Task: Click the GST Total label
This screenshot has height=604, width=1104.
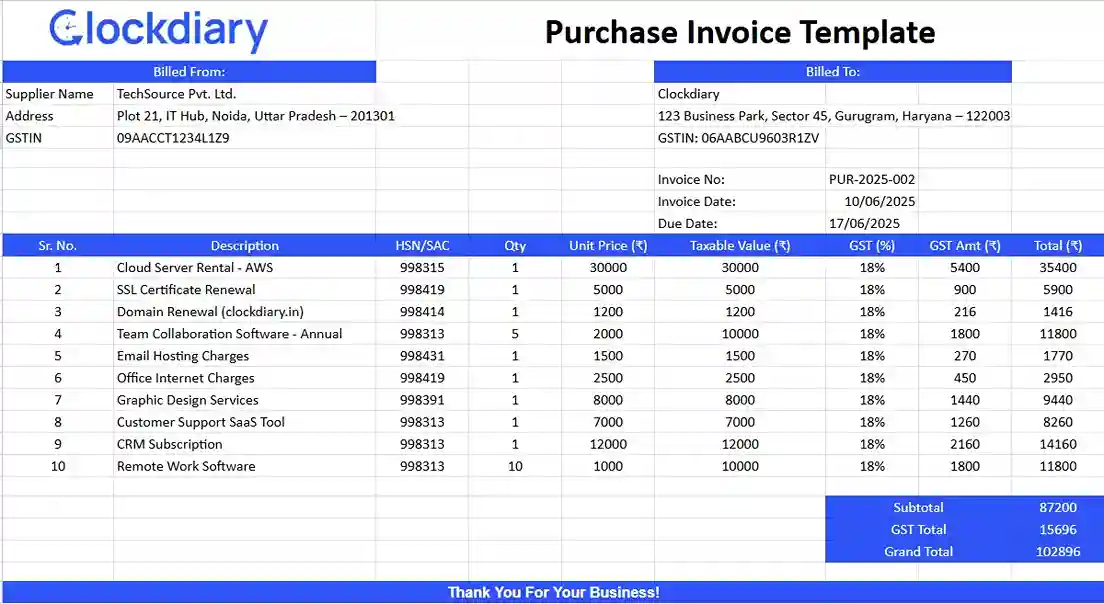Action: [x=918, y=529]
